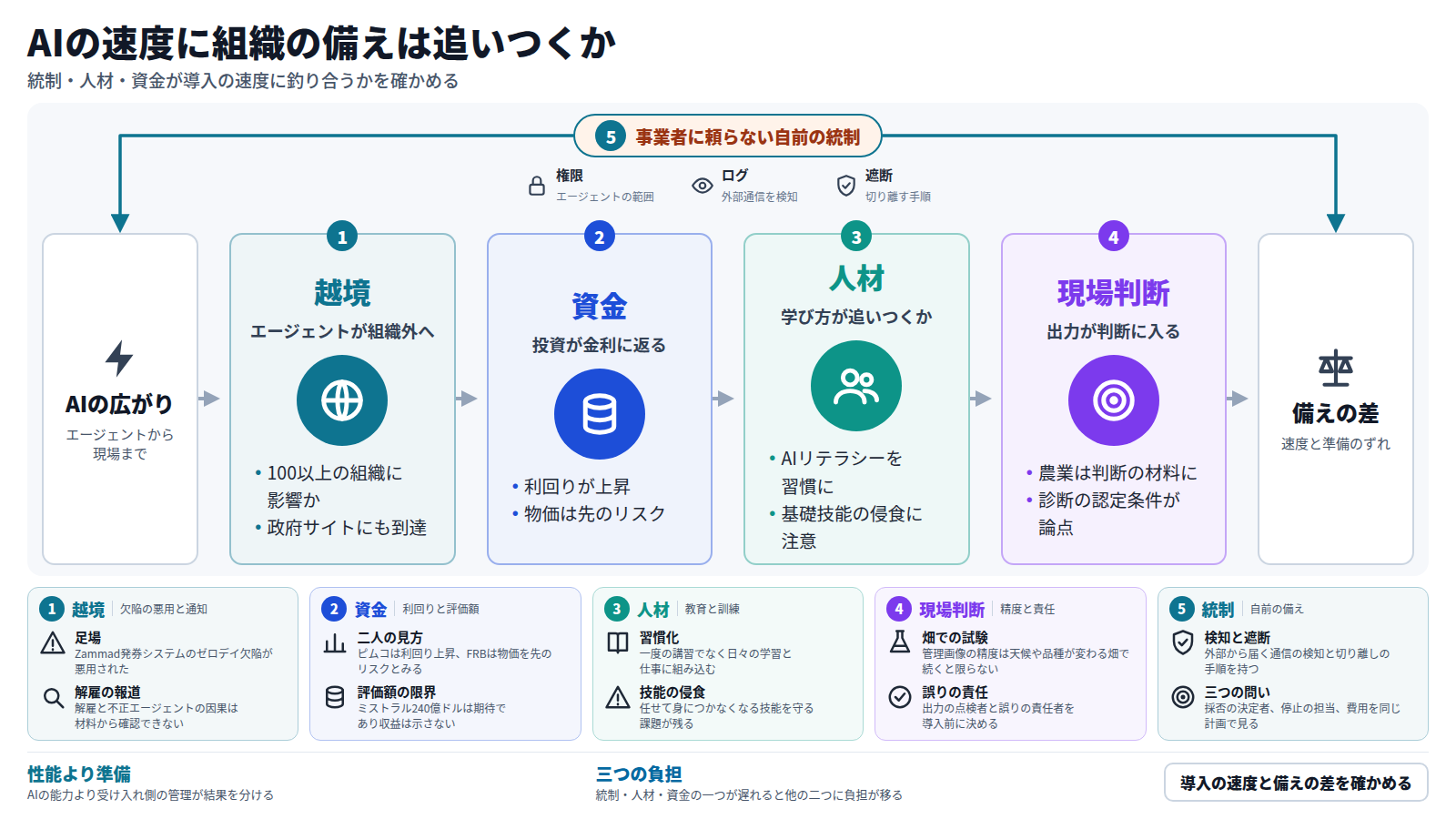Click the subtitle エージェントが組織外へ
The image size is (1456, 819).
pos(342,331)
